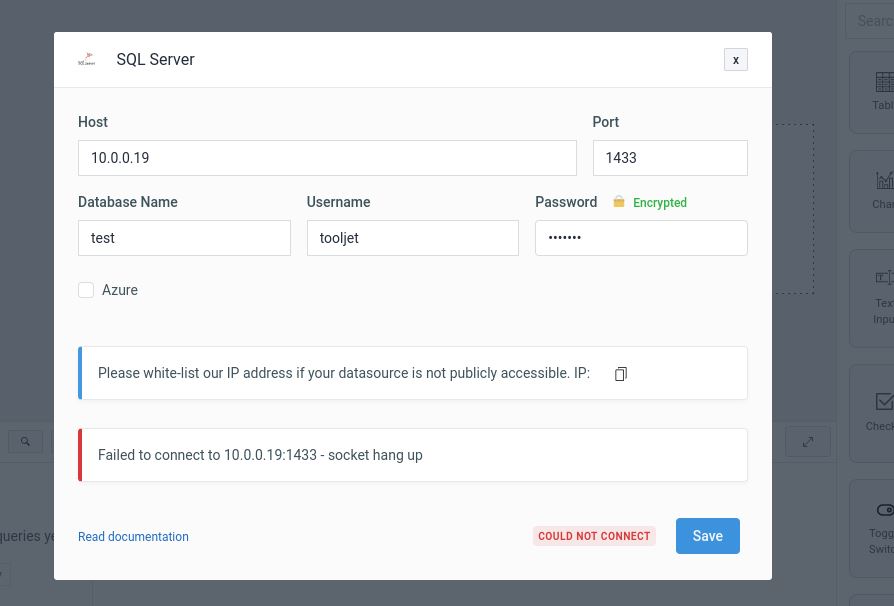
Task: Focus the Username field
Action: (412, 238)
